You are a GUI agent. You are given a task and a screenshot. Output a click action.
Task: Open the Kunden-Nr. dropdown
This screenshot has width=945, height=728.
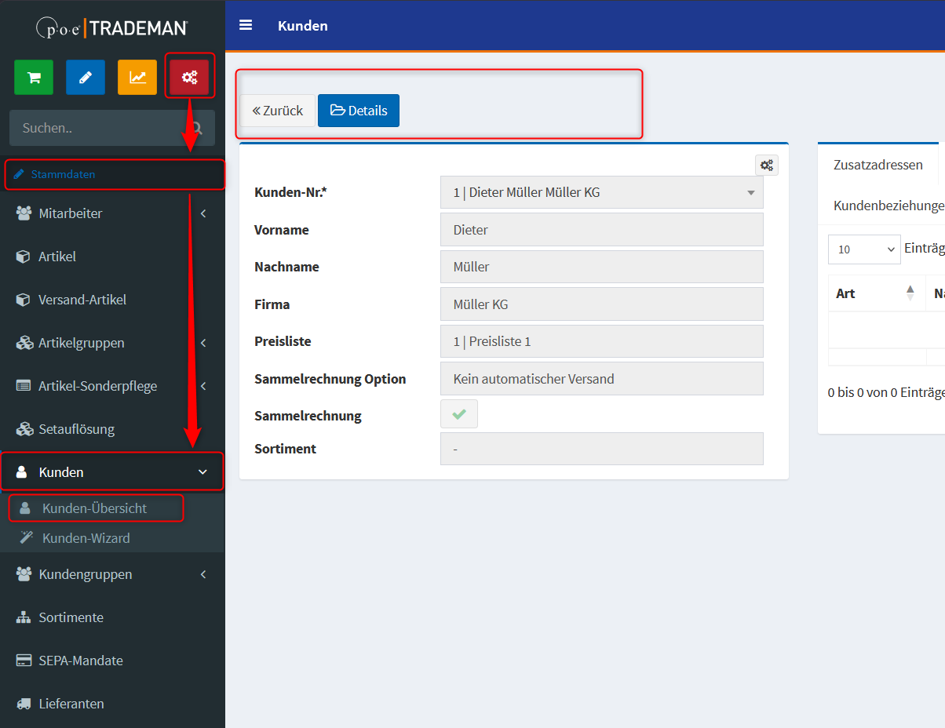pos(601,192)
